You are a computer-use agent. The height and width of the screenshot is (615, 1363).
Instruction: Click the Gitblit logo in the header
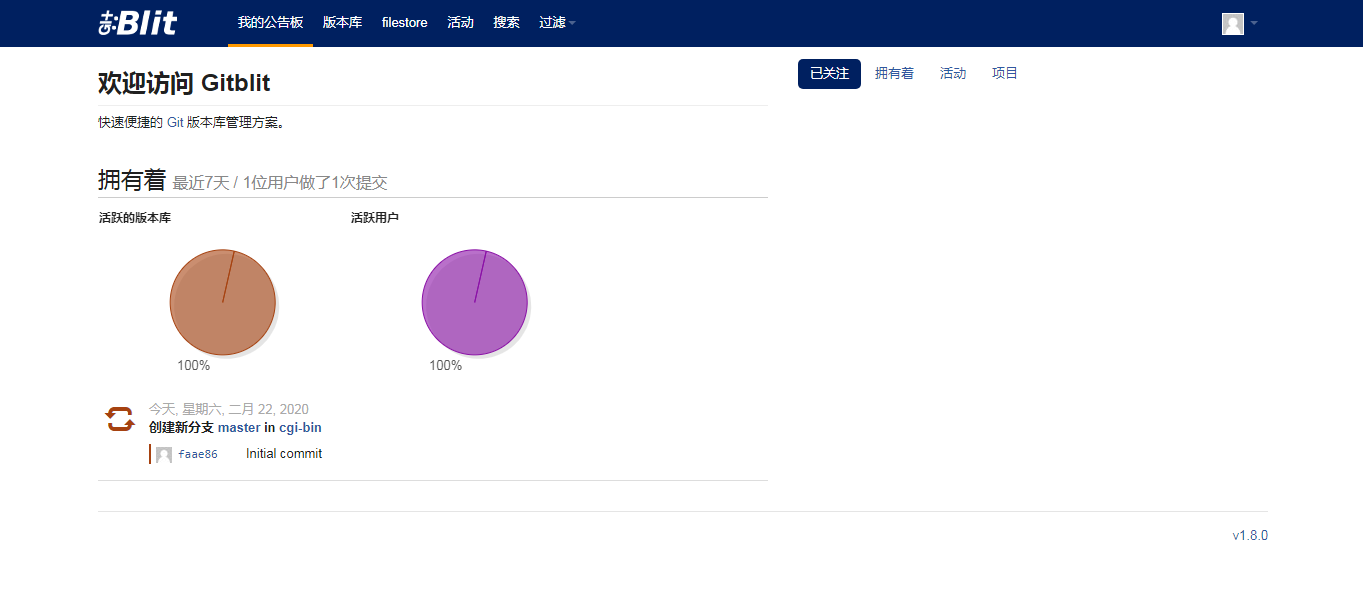[x=138, y=23]
